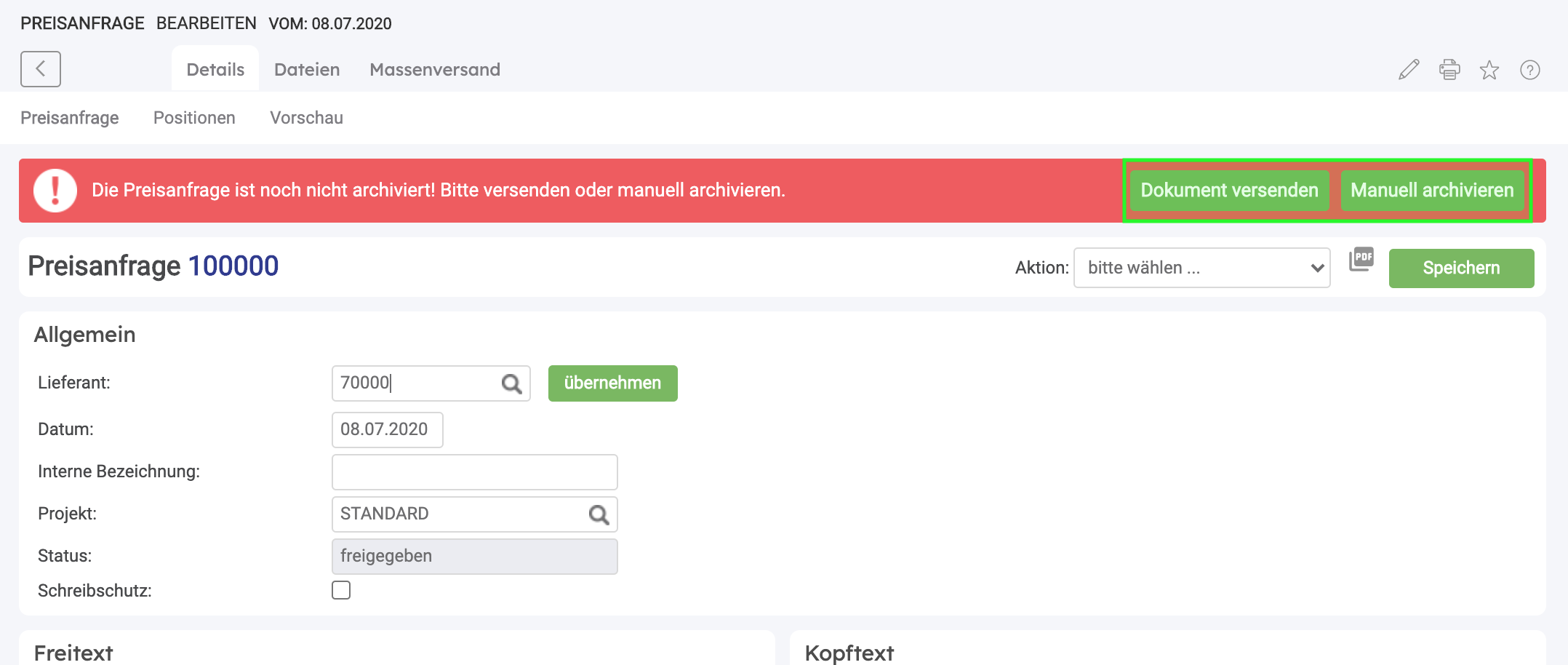Screen dimensions: 1568x665
Task: Focus the Interne Bezeichnung input field
Action: 474,472
